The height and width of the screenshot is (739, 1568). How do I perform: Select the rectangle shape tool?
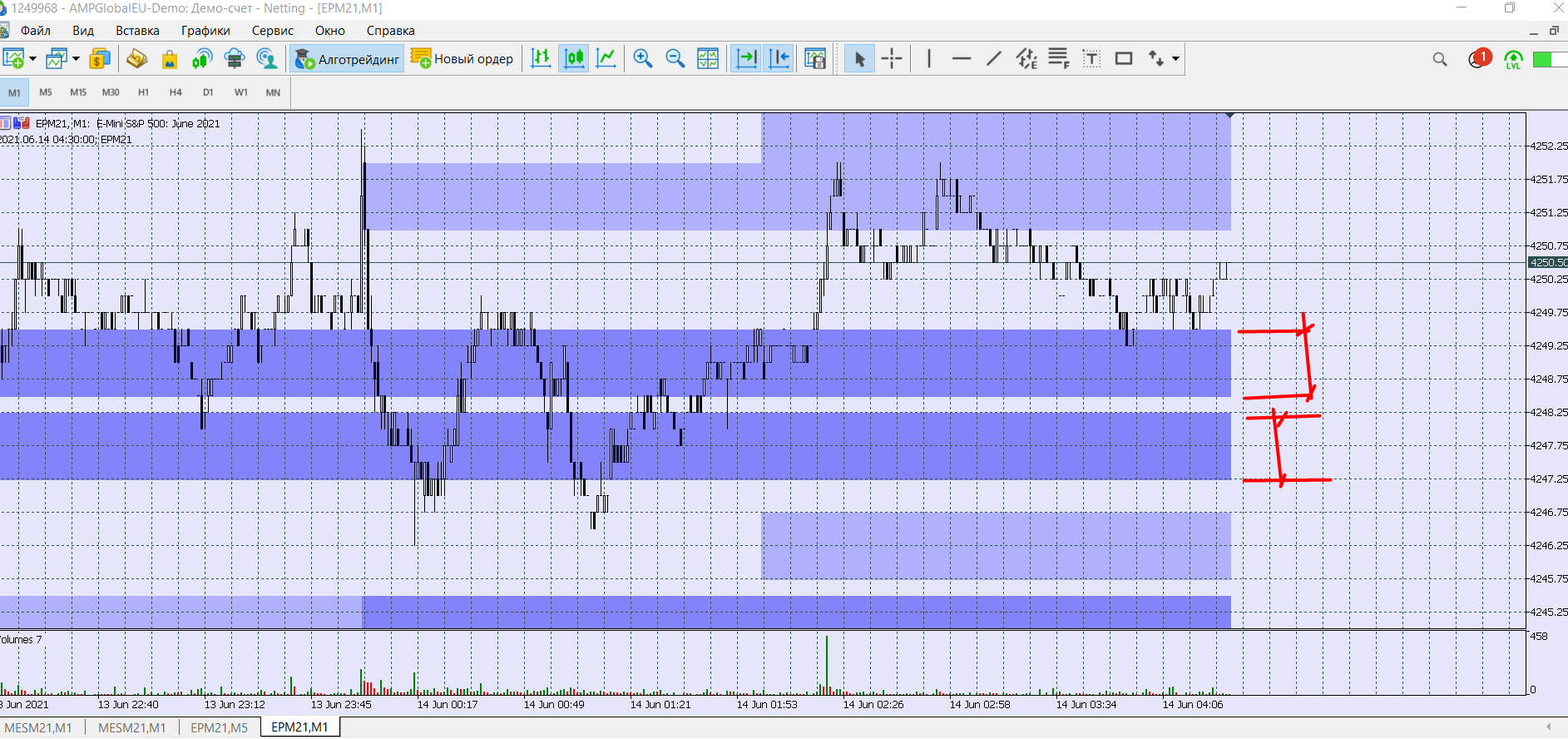(x=1124, y=58)
